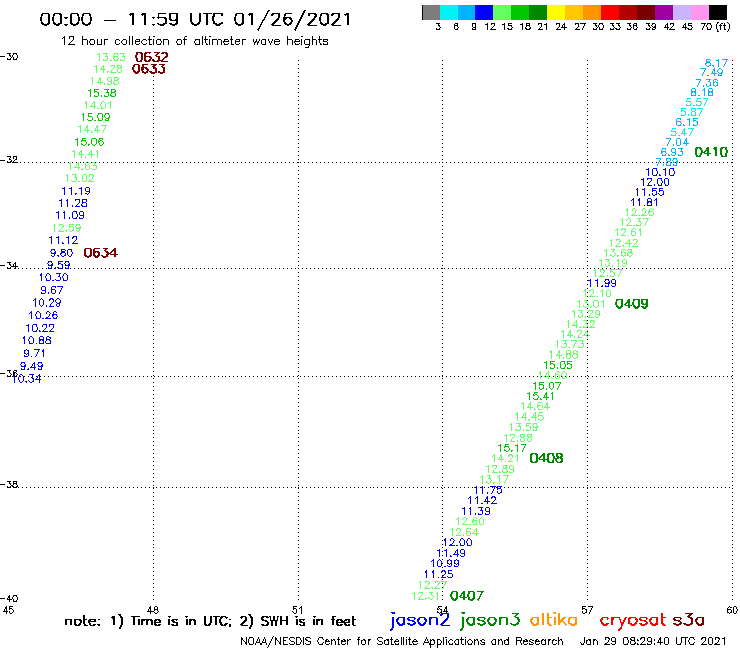The width and height of the screenshot is (740, 650).
Task: Click the 0633 time marker
Action: (149, 69)
